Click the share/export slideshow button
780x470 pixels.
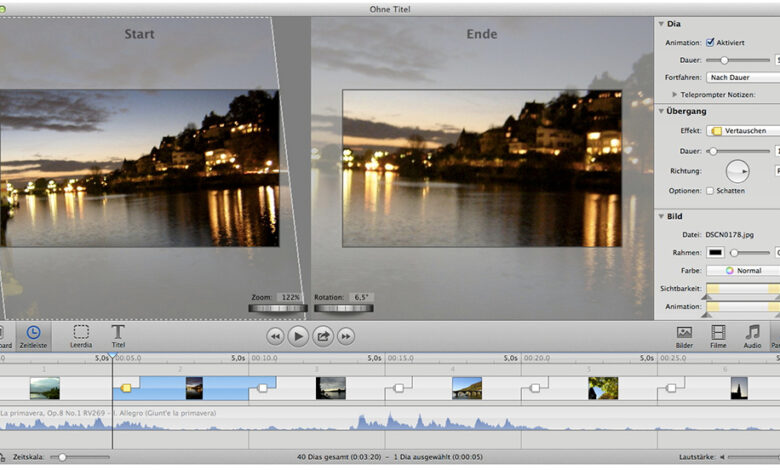coord(323,336)
